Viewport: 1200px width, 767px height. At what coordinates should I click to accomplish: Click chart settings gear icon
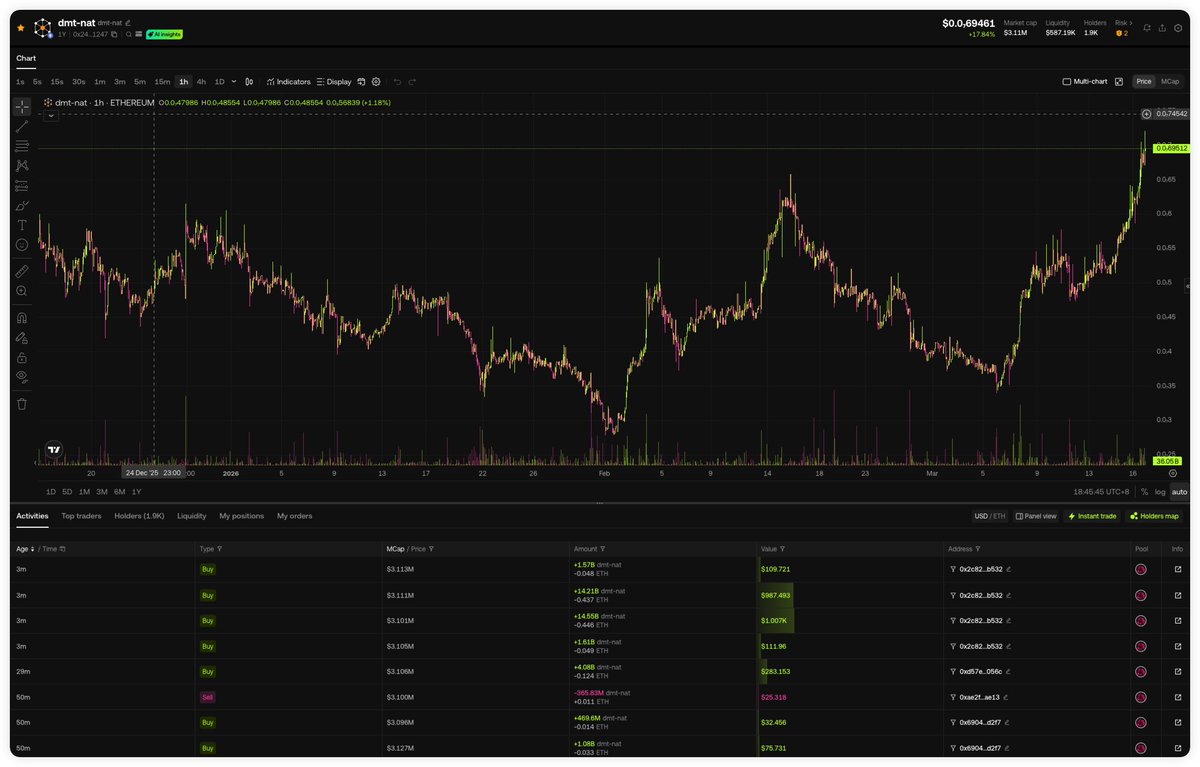[x=376, y=82]
